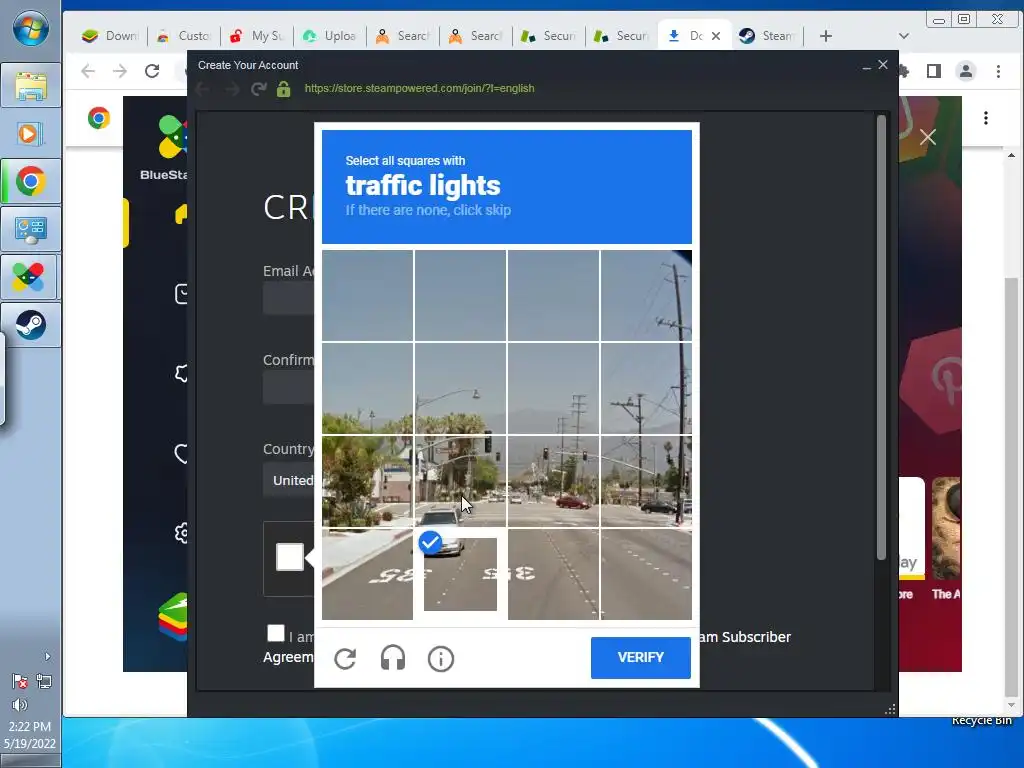
Task: Open the Chrome side panel icon
Action: click(934, 71)
